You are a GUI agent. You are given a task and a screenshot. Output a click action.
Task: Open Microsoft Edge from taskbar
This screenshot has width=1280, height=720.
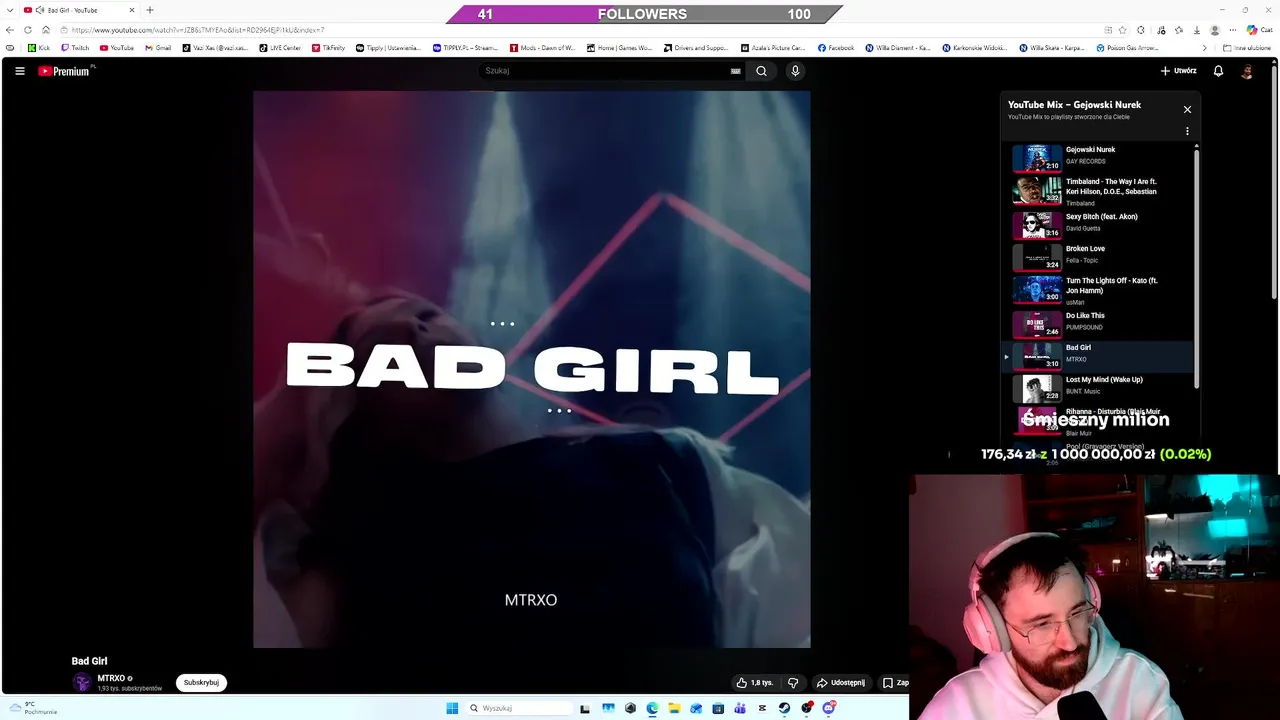(x=652, y=708)
